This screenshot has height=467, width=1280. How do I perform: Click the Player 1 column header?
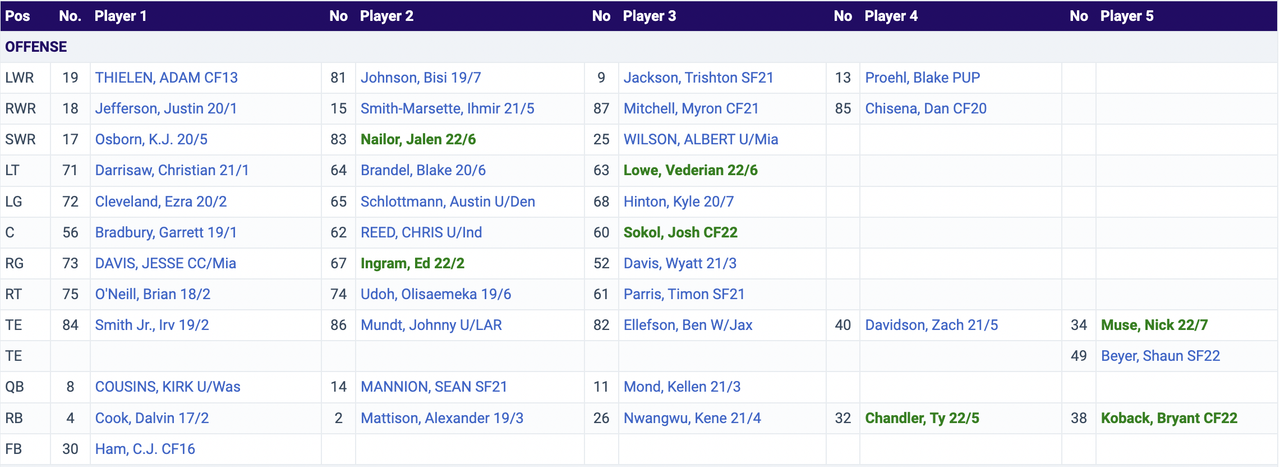click(121, 16)
